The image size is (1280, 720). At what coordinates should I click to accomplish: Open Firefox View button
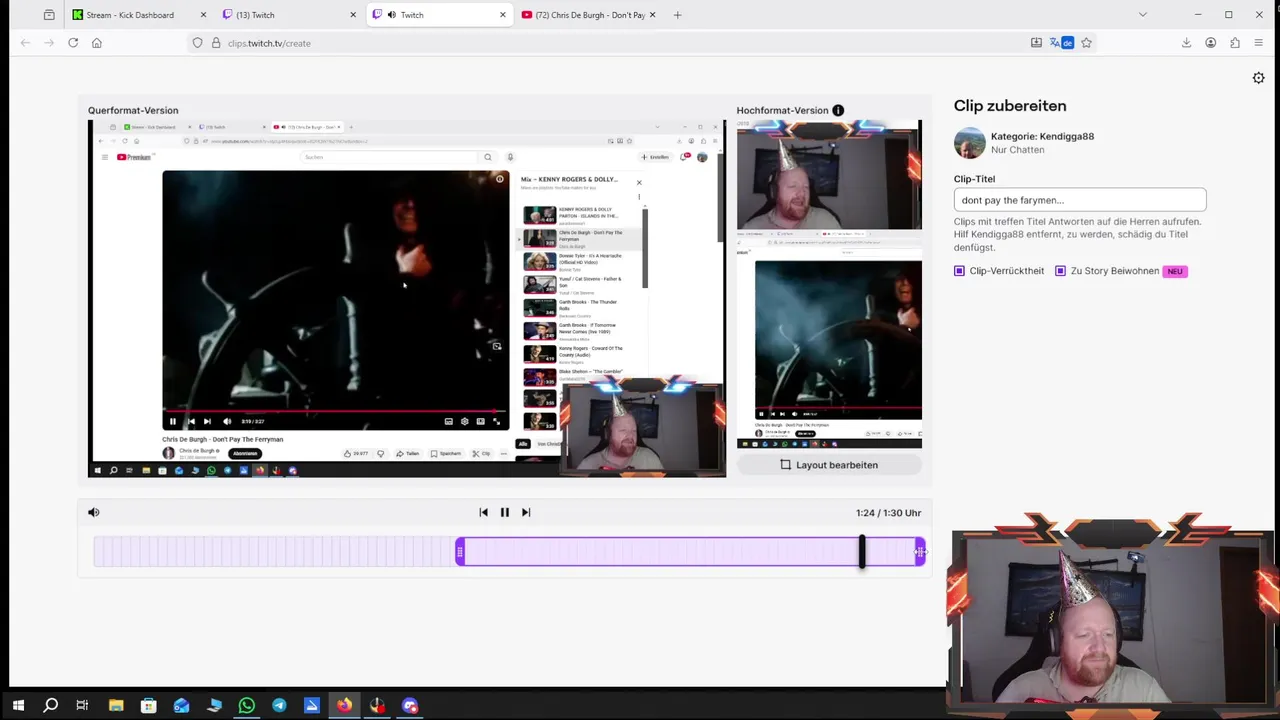tap(49, 15)
